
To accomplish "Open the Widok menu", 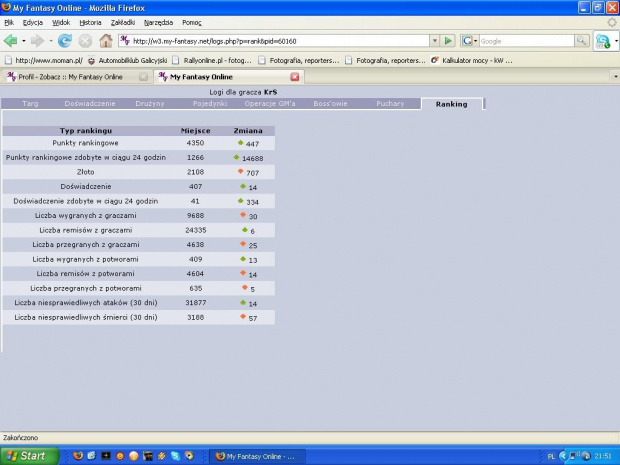I will click(x=61, y=23).
